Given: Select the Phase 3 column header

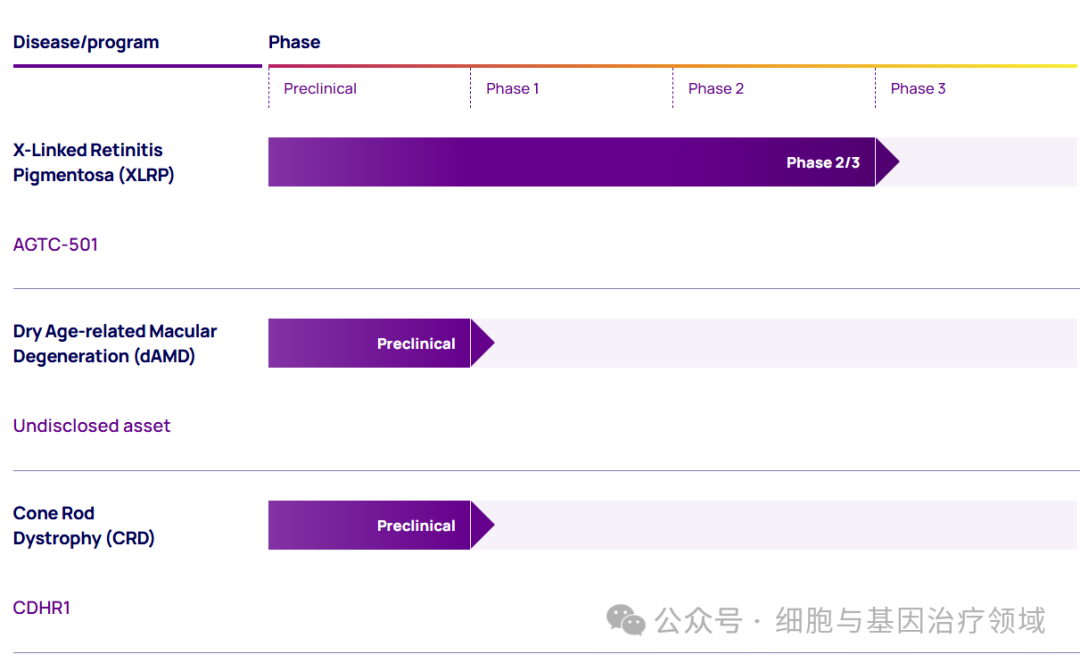Looking at the screenshot, I should 917,89.
